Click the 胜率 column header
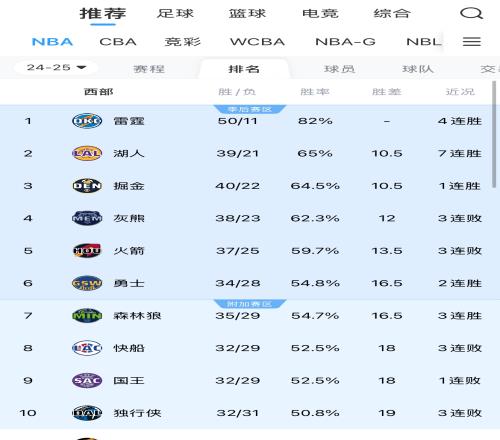 315,92
